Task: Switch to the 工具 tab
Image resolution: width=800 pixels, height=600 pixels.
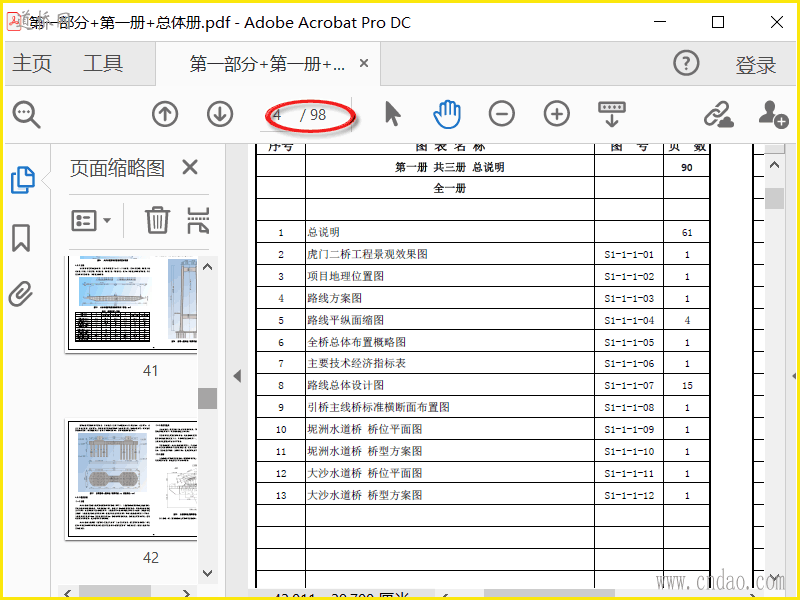Action: pyautogui.click(x=103, y=64)
